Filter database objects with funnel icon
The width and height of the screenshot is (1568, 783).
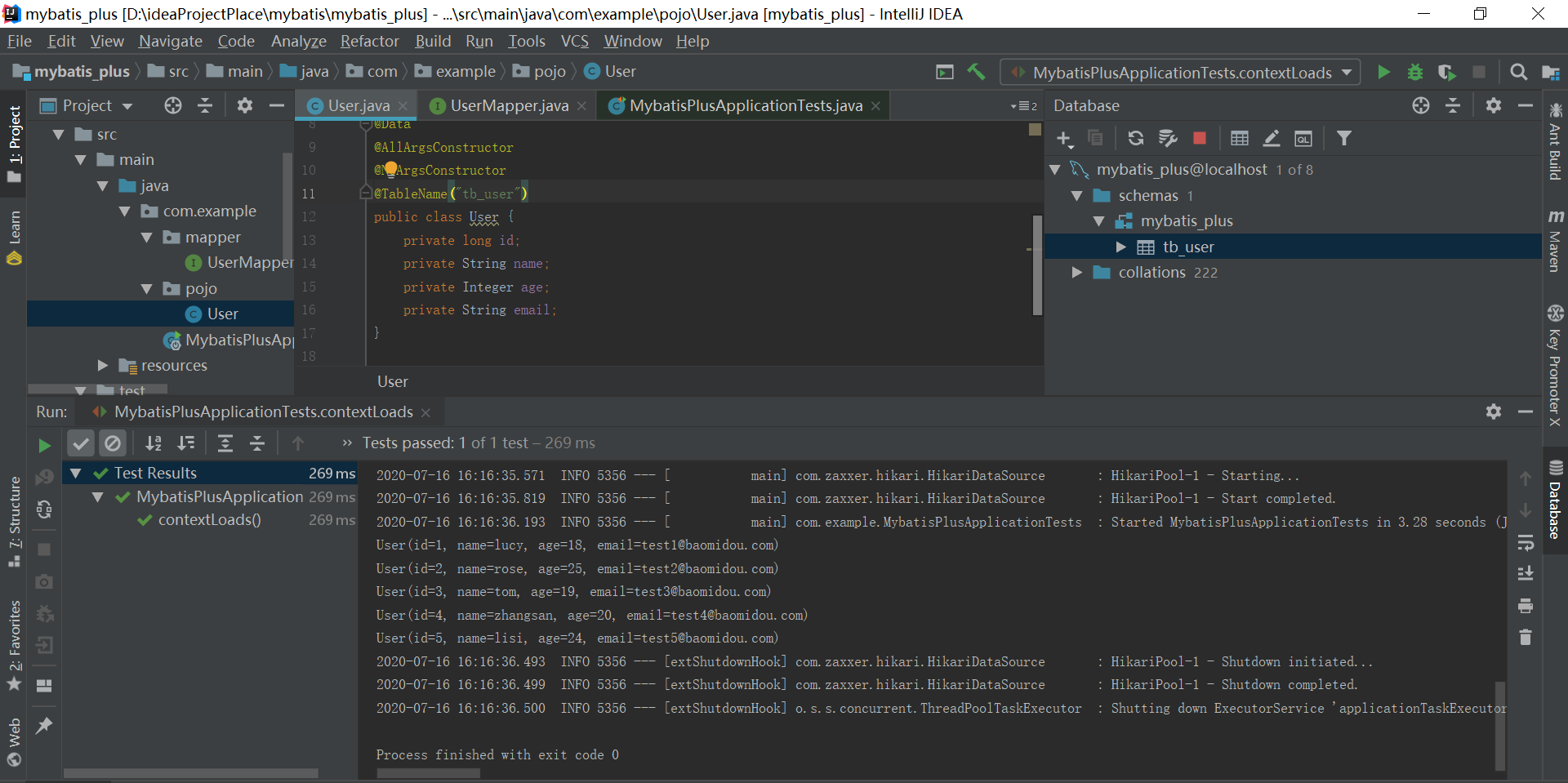pos(1343,138)
